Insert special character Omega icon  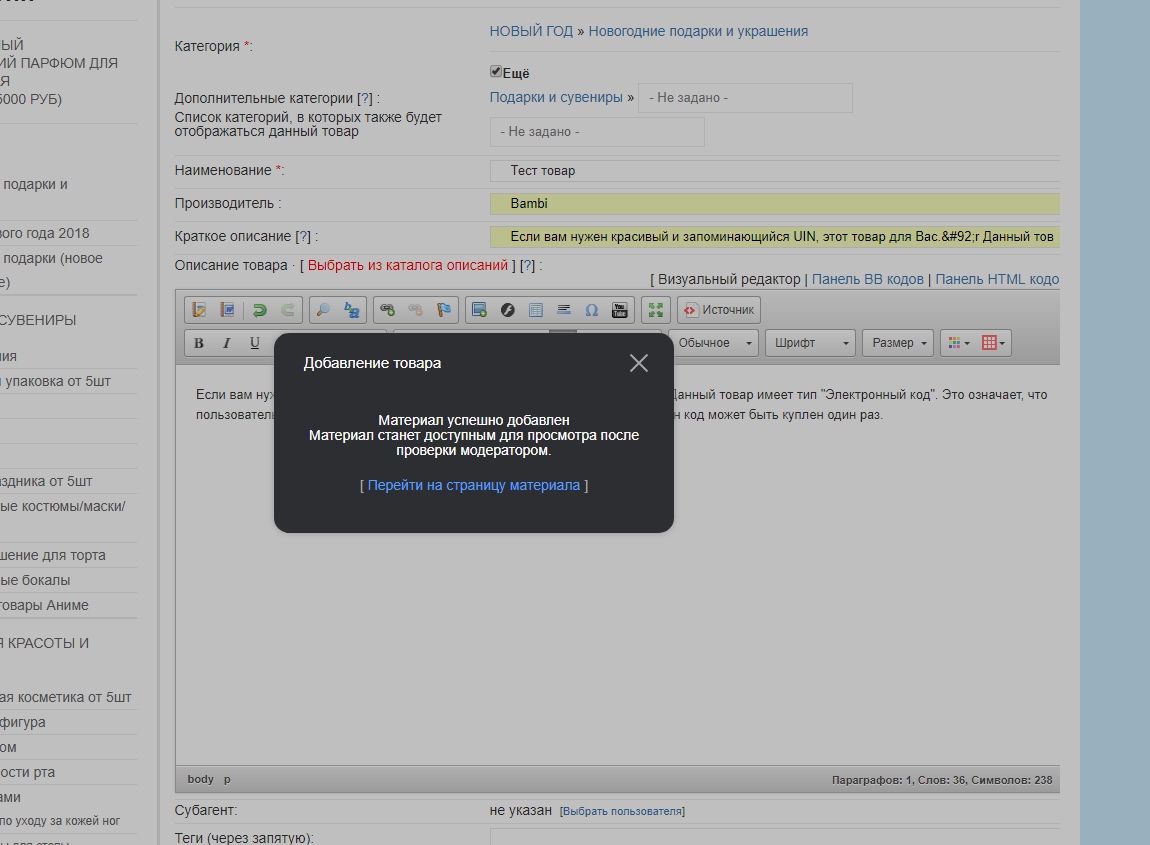click(x=592, y=310)
